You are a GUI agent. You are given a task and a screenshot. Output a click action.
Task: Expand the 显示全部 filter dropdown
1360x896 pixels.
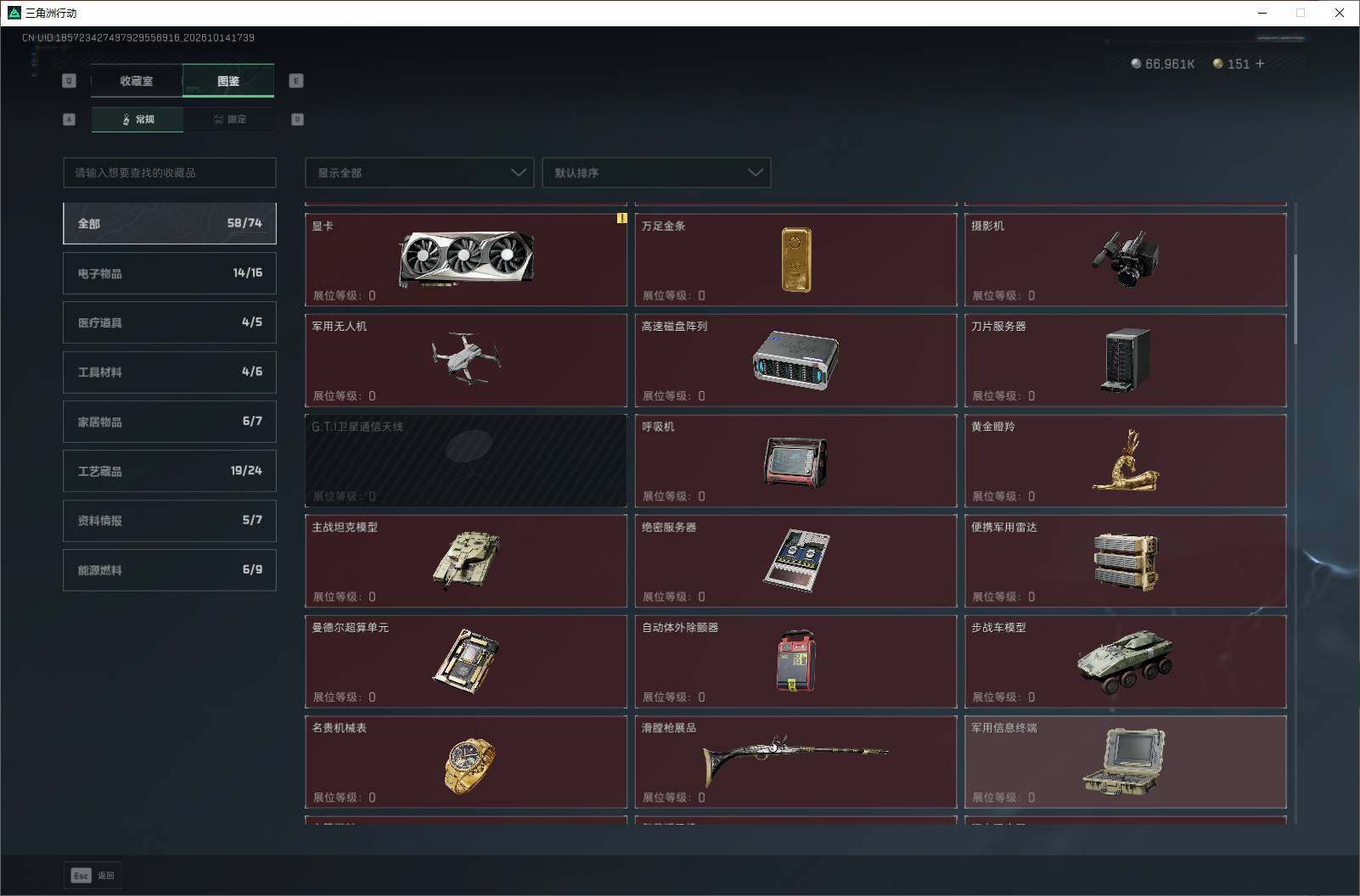[419, 172]
